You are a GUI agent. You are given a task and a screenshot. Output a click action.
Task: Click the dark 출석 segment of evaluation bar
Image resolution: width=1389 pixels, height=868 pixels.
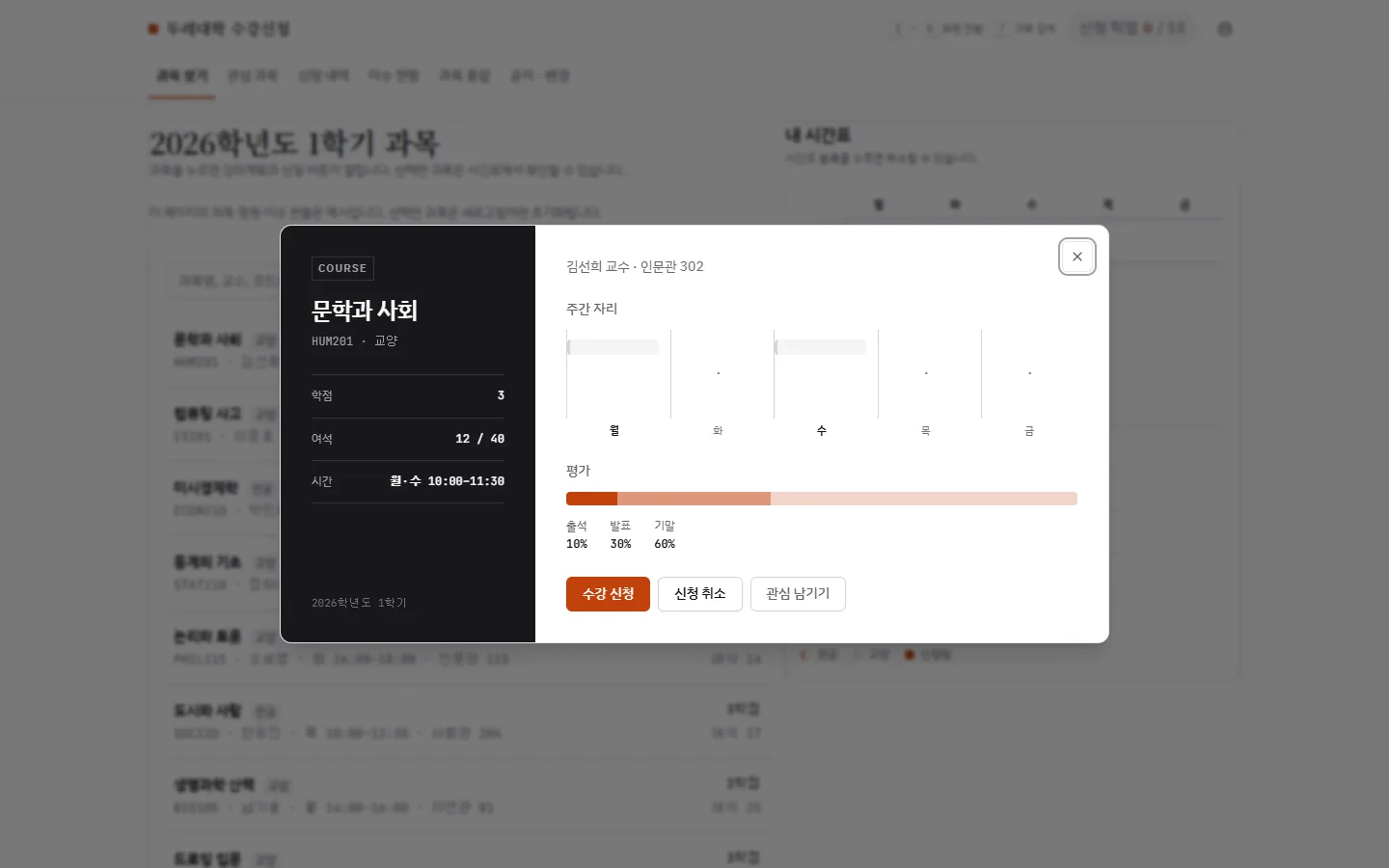pyautogui.click(x=591, y=499)
